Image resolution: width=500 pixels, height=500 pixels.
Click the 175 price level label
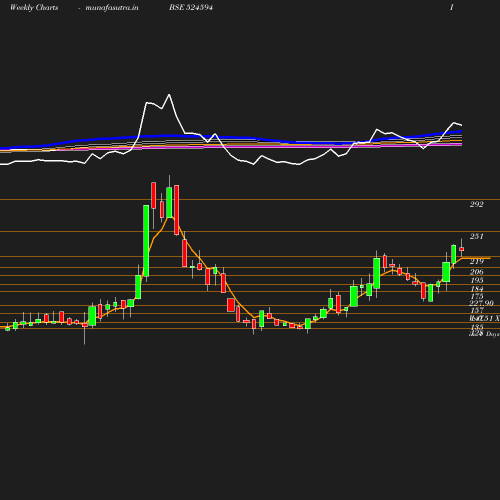pos(477,296)
